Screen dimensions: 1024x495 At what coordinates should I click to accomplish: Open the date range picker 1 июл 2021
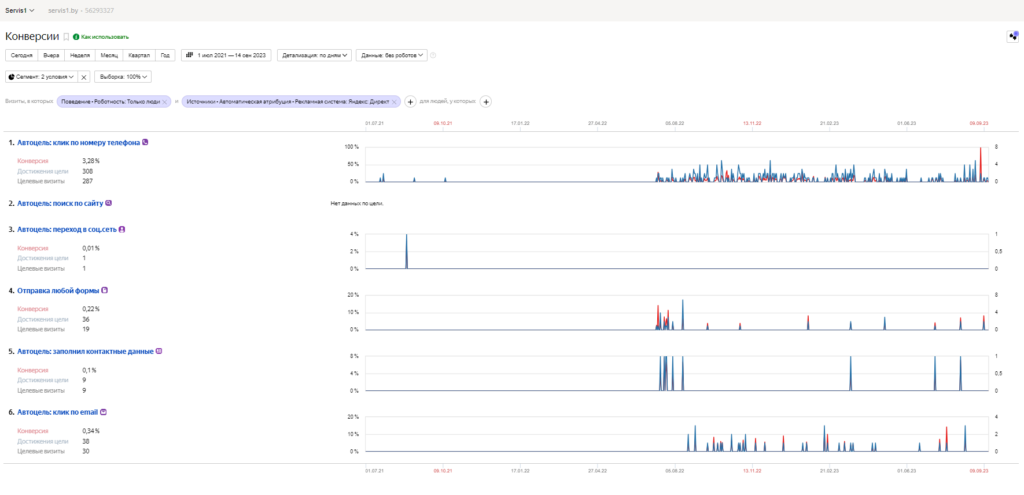(x=226, y=56)
